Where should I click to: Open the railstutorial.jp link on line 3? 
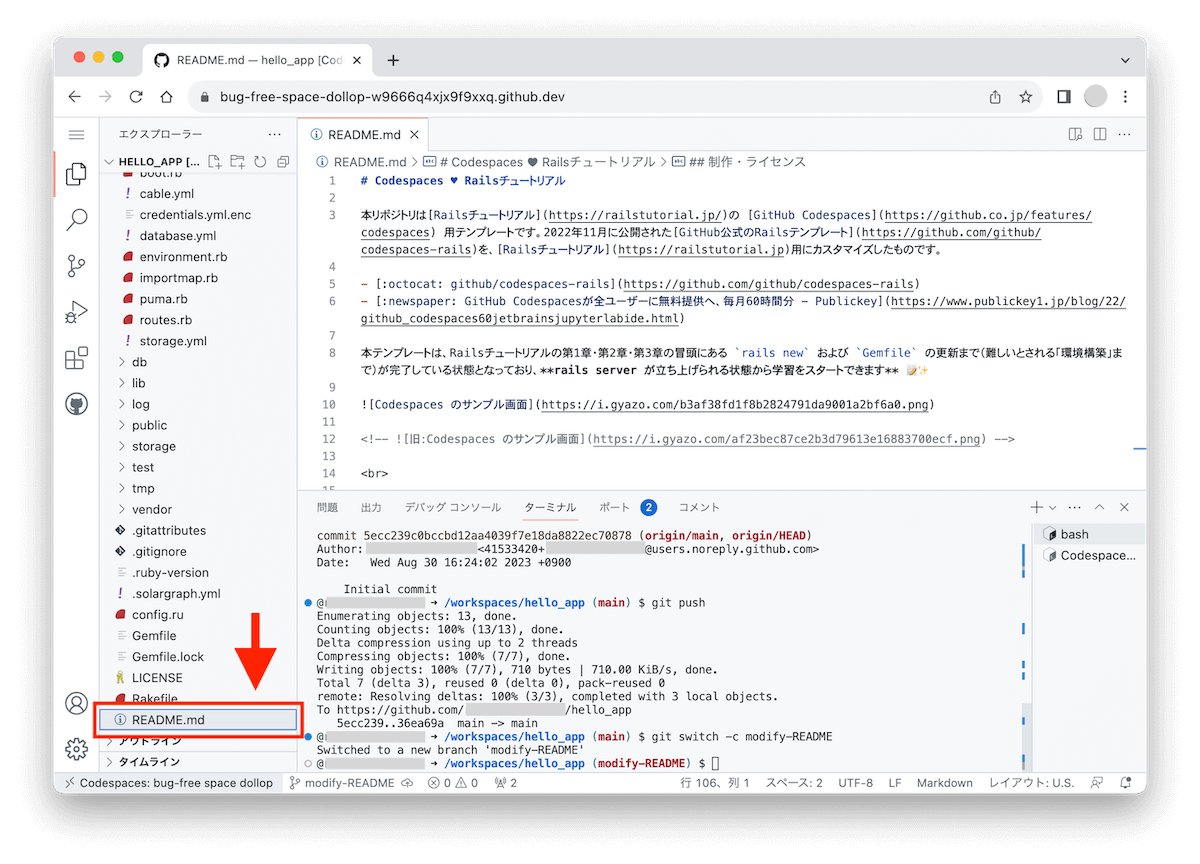[634, 215]
